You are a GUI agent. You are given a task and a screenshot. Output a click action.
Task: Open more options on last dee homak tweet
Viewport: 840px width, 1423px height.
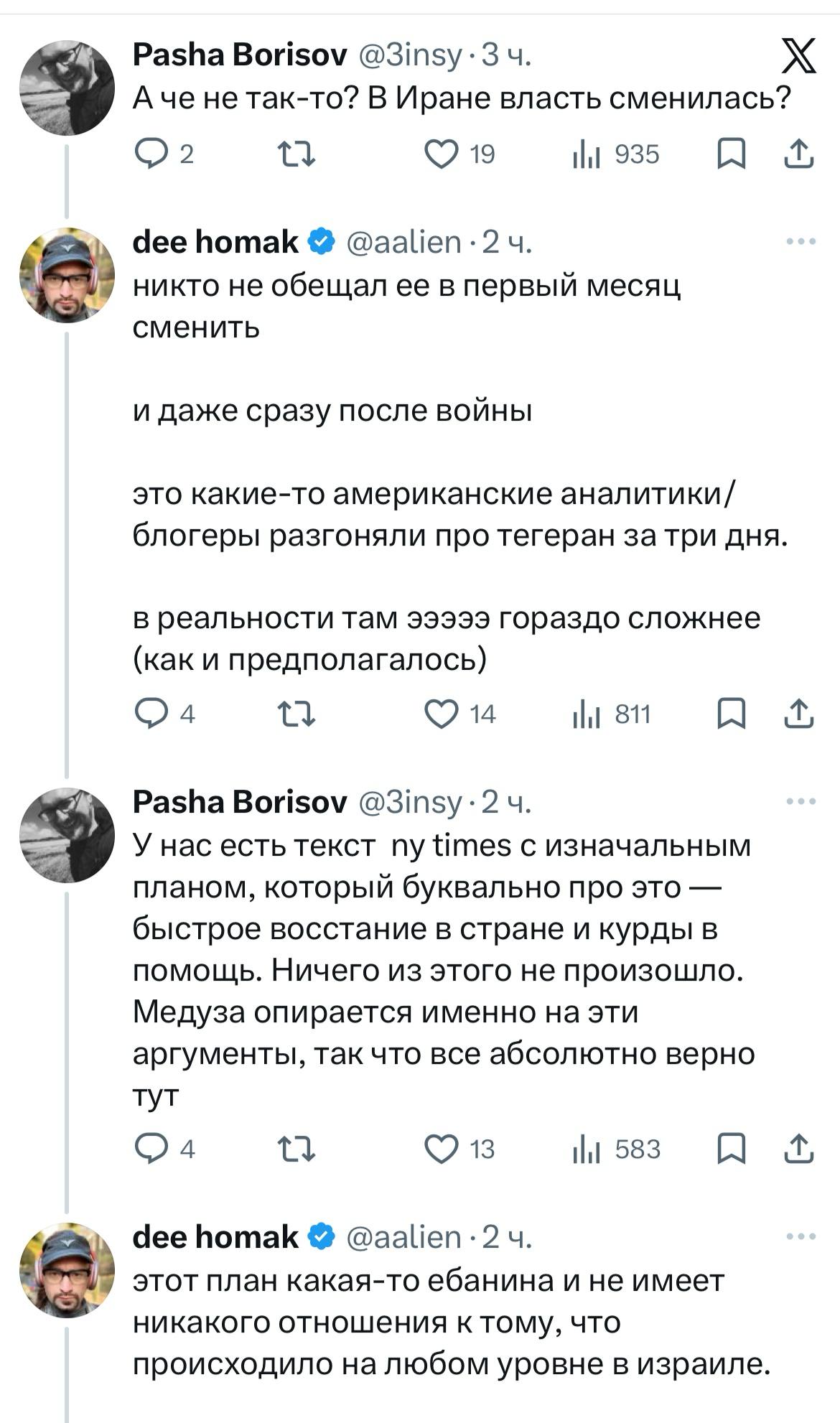point(801,1236)
